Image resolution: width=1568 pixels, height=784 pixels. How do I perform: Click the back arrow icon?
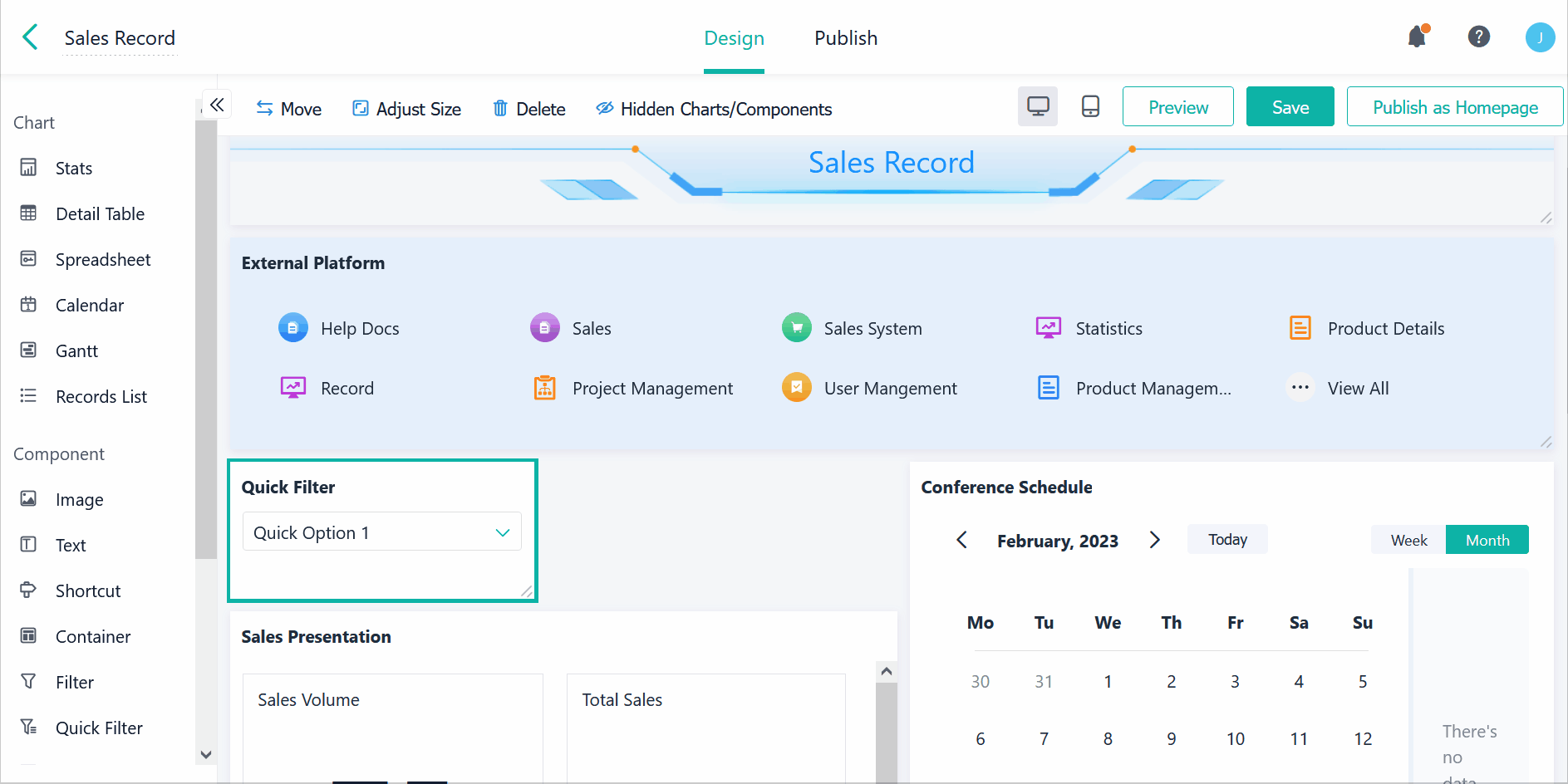(31, 37)
